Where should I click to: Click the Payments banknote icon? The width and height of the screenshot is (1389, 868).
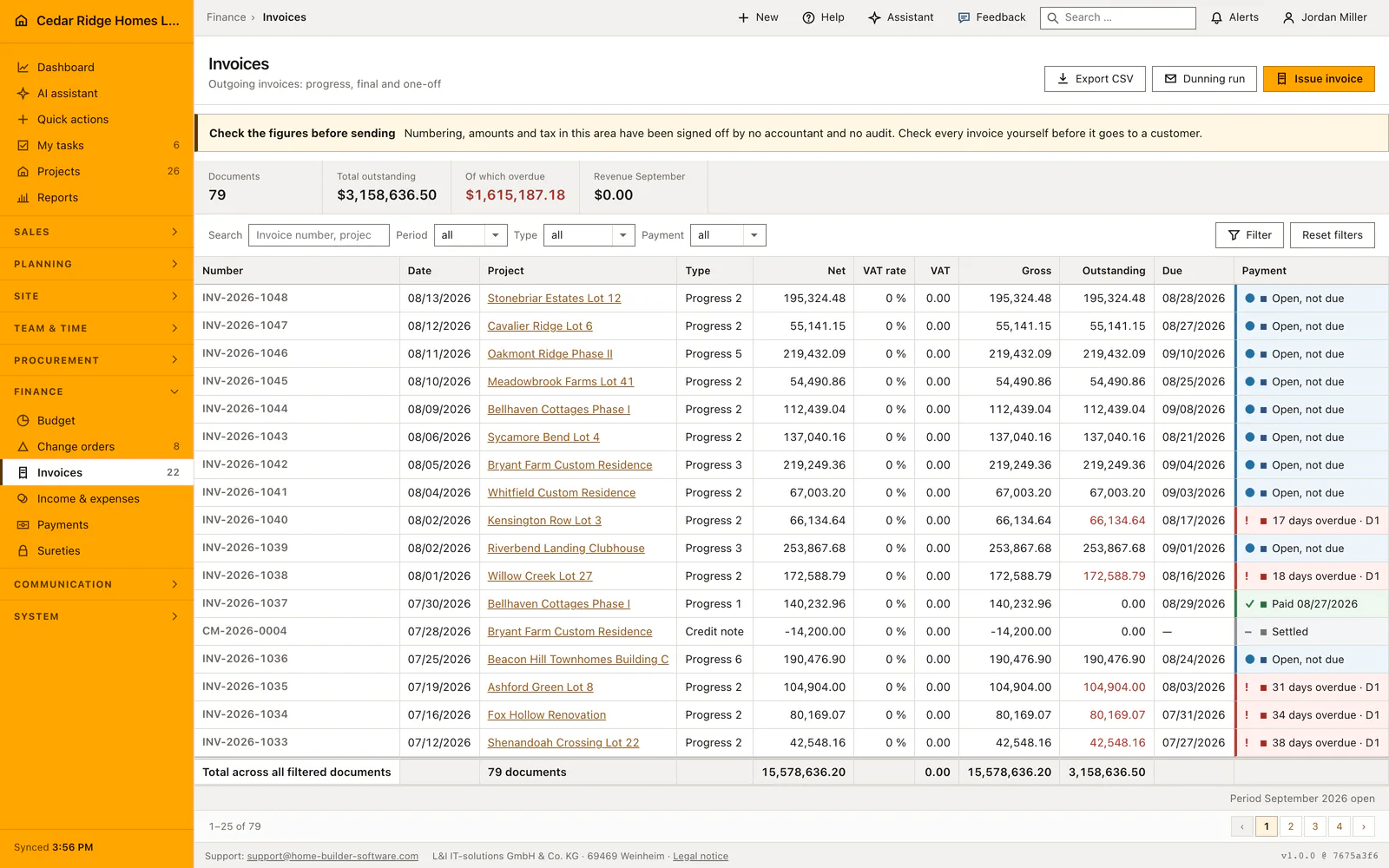pyautogui.click(x=23, y=525)
